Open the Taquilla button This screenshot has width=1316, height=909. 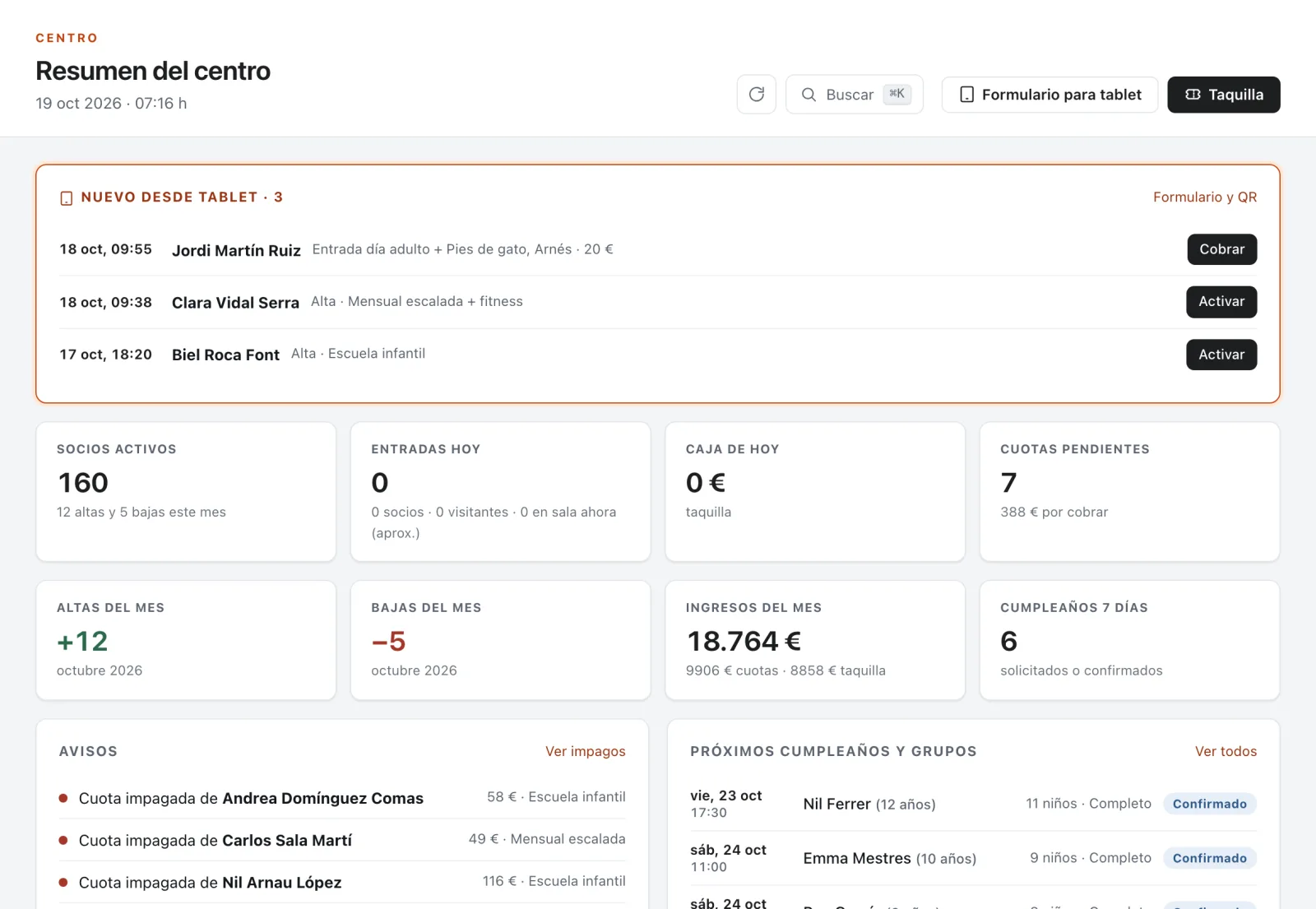[x=1224, y=95]
